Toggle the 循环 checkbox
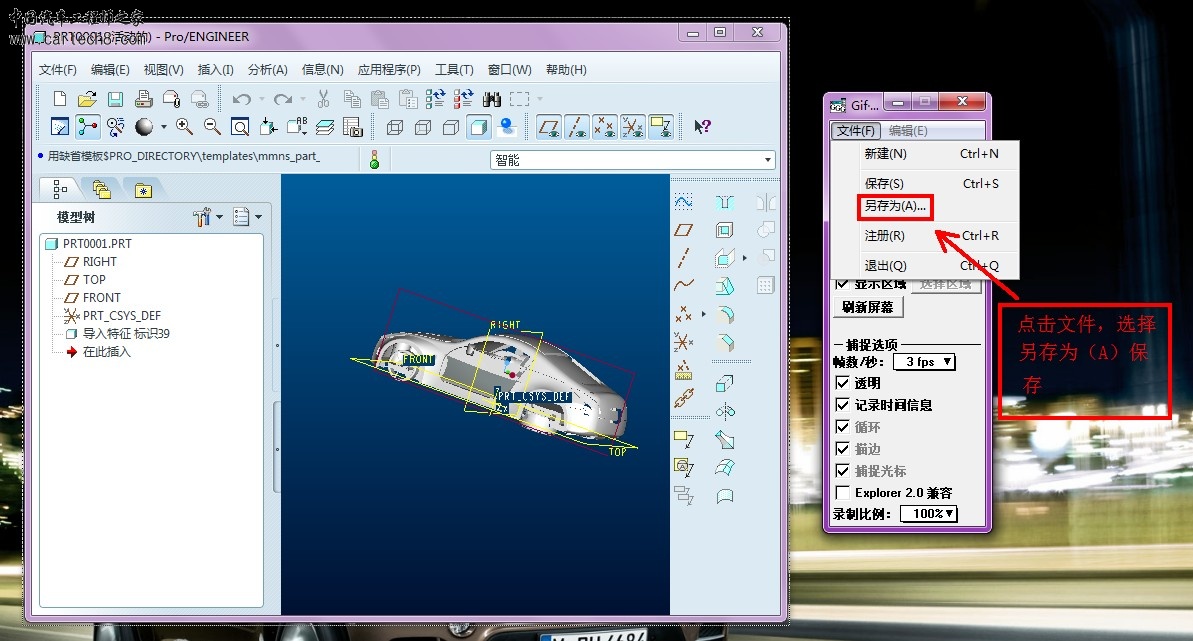This screenshot has height=641, width=1193. coord(842,427)
